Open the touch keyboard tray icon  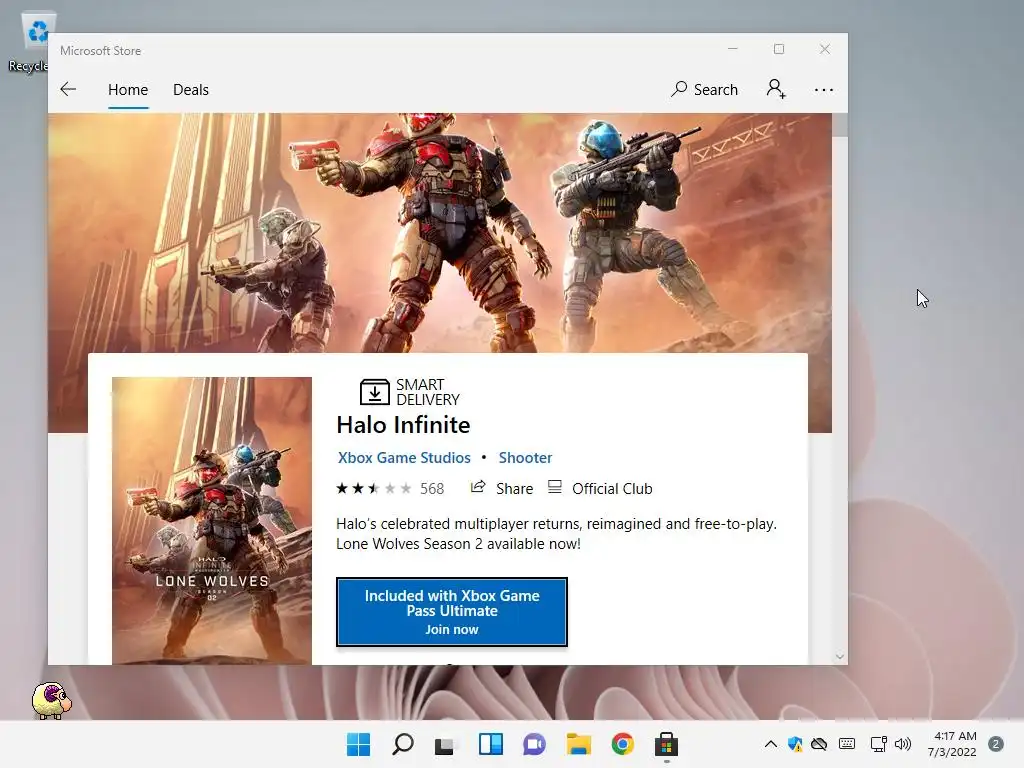click(847, 744)
